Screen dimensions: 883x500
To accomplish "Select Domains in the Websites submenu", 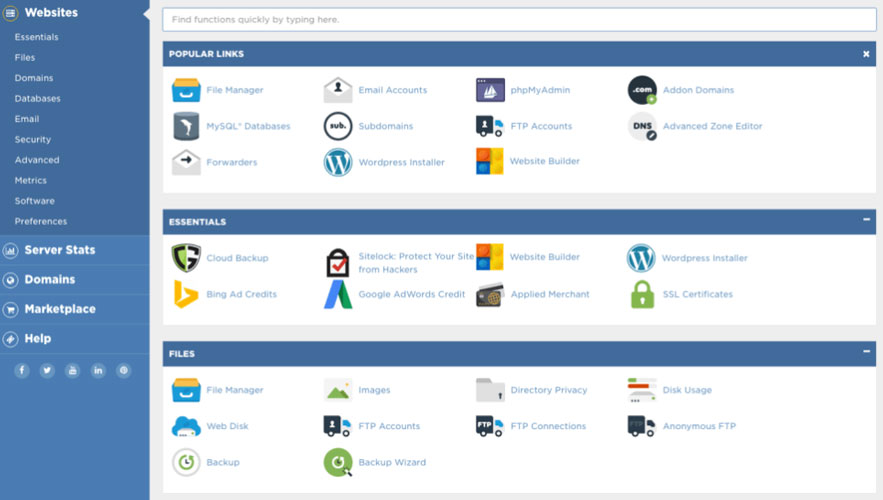I will (x=34, y=78).
